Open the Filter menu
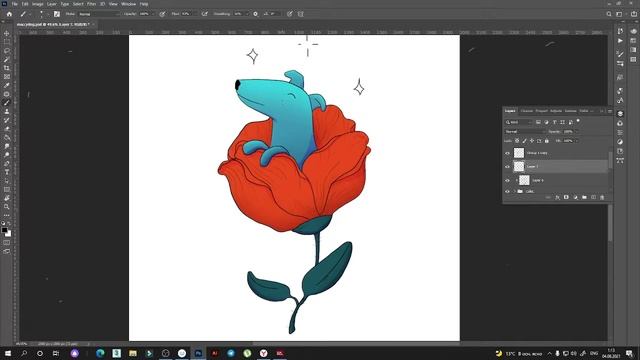The image size is (640, 360). tap(91, 4)
